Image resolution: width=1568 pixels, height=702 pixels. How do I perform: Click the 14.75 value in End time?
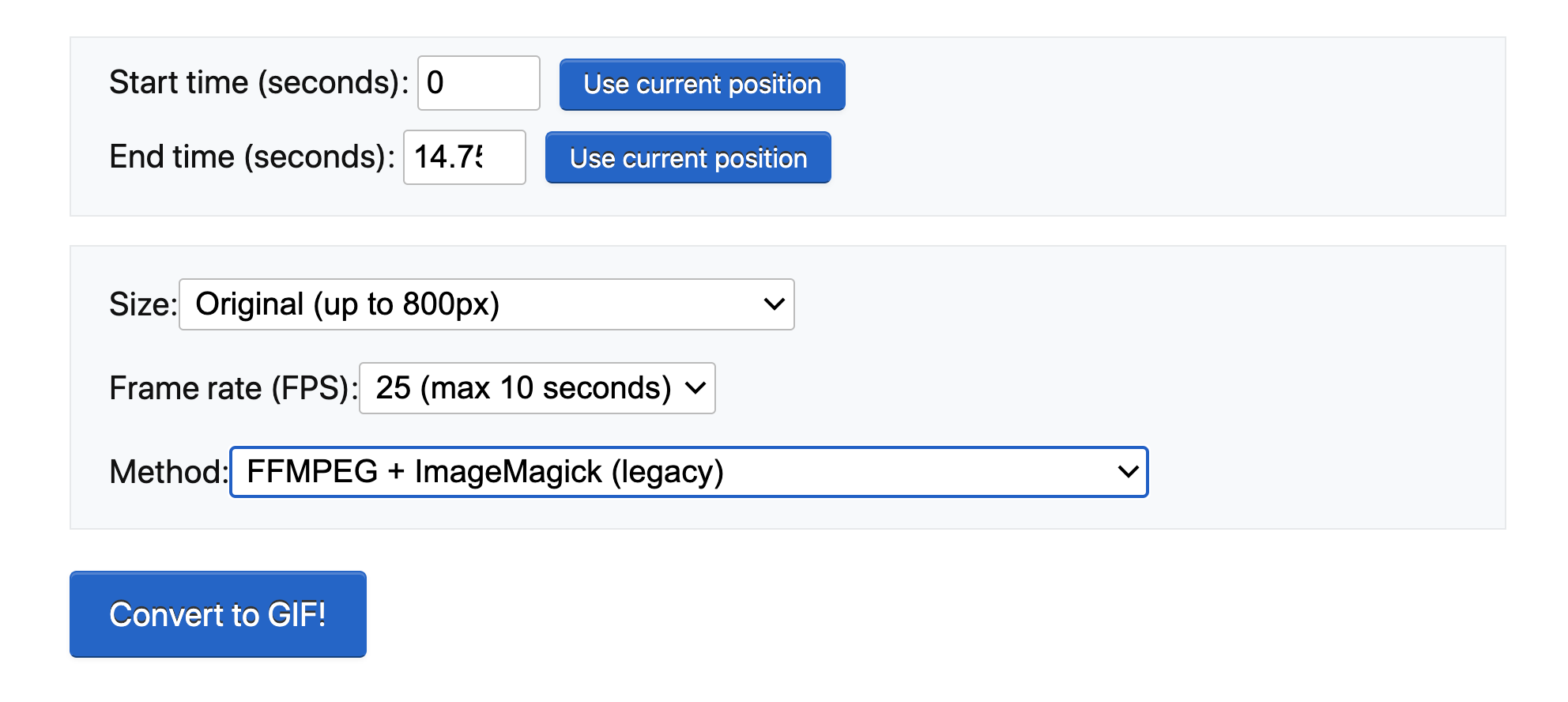448,157
